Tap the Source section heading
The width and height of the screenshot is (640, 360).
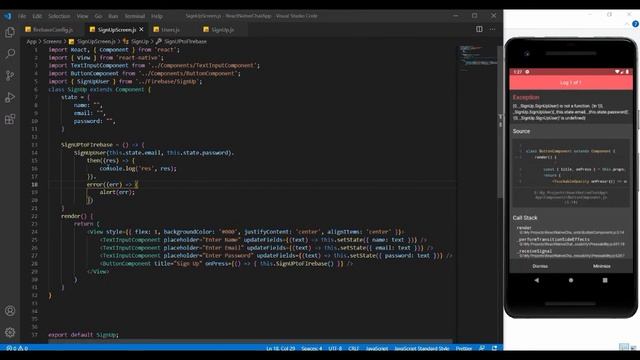tap(521, 131)
